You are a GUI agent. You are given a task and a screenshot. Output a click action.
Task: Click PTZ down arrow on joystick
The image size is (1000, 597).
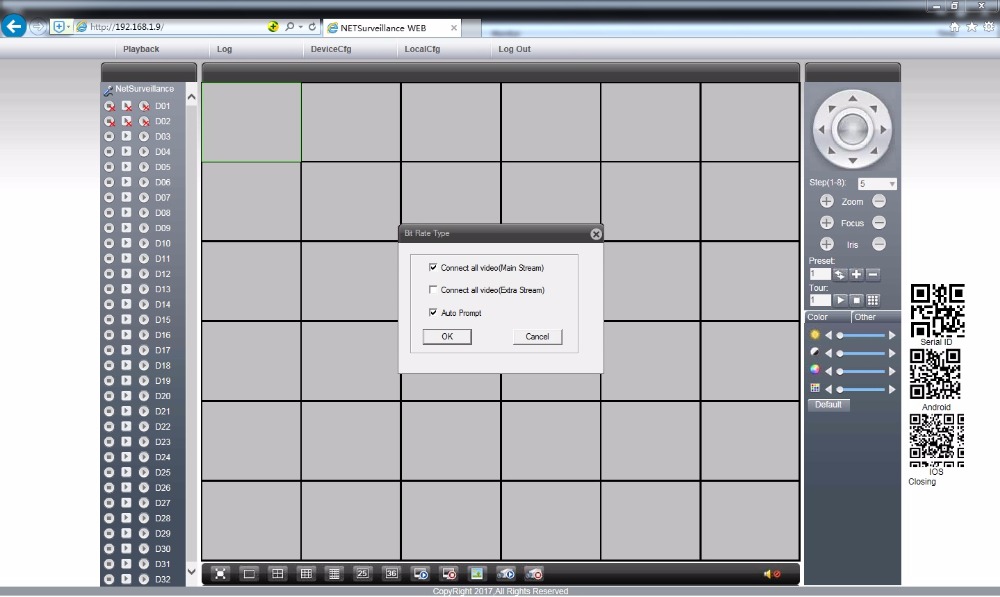[x=853, y=160]
